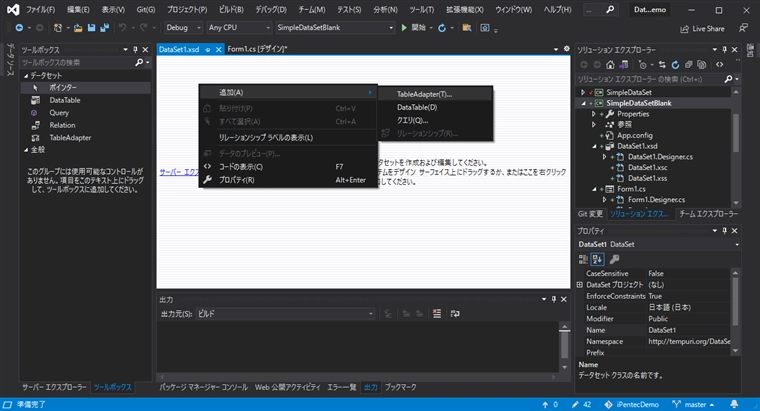The width and height of the screenshot is (760, 411).
Task: Open the Debug configuration dropdown
Action: 183,28
